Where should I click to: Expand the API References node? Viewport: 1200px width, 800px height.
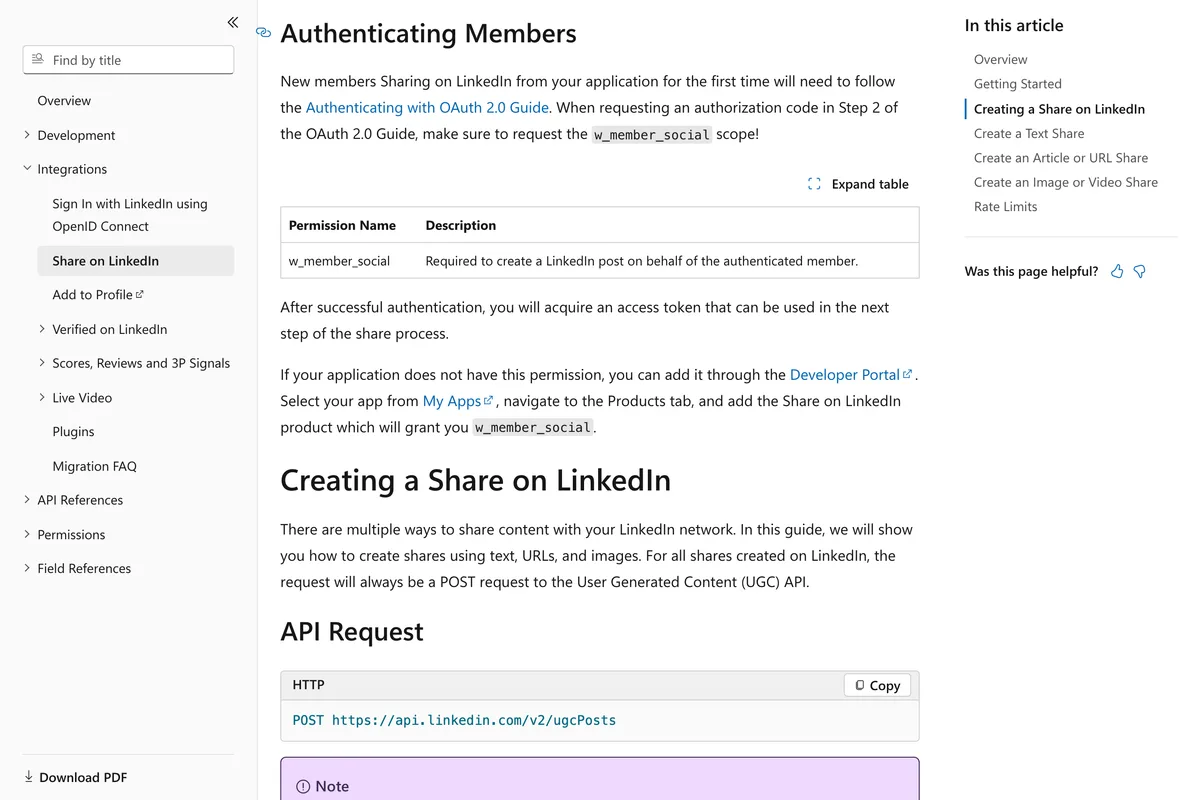pos(27,500)
